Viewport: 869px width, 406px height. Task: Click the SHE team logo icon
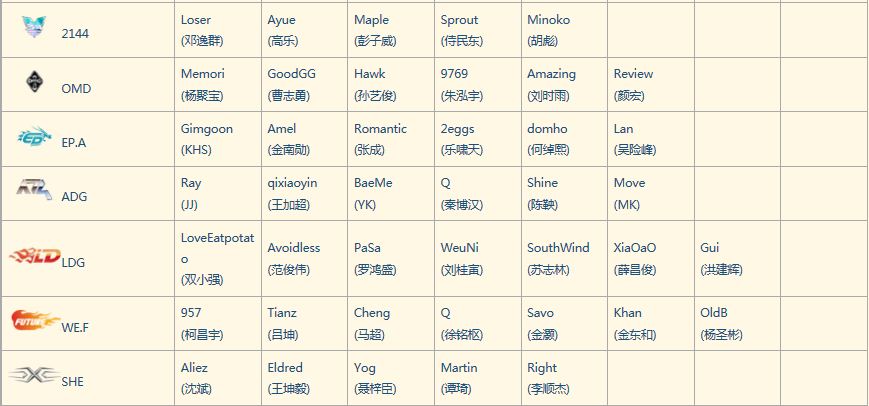click(x=34, y=376)
